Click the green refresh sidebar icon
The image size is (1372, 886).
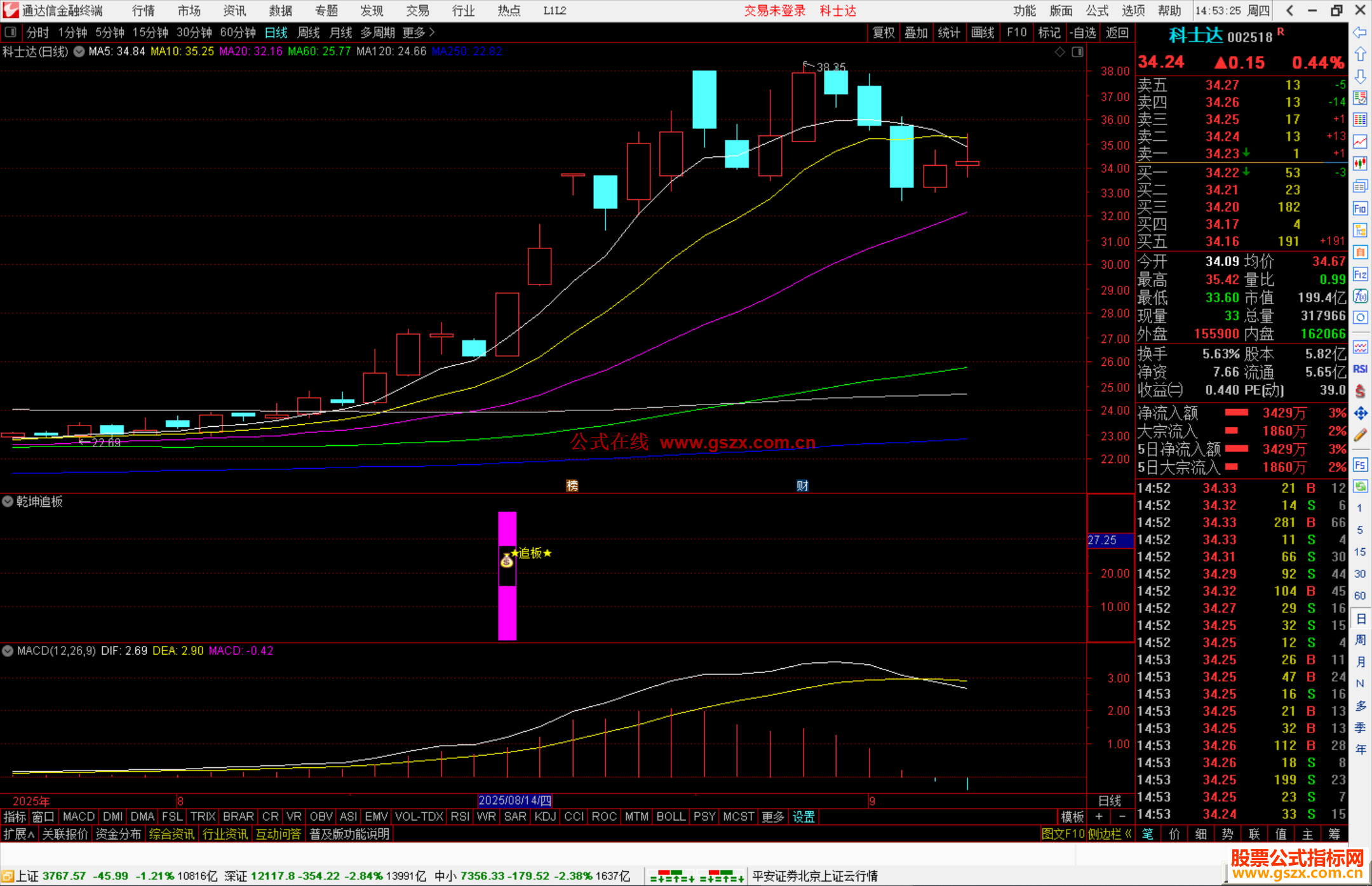[1360, 487]
